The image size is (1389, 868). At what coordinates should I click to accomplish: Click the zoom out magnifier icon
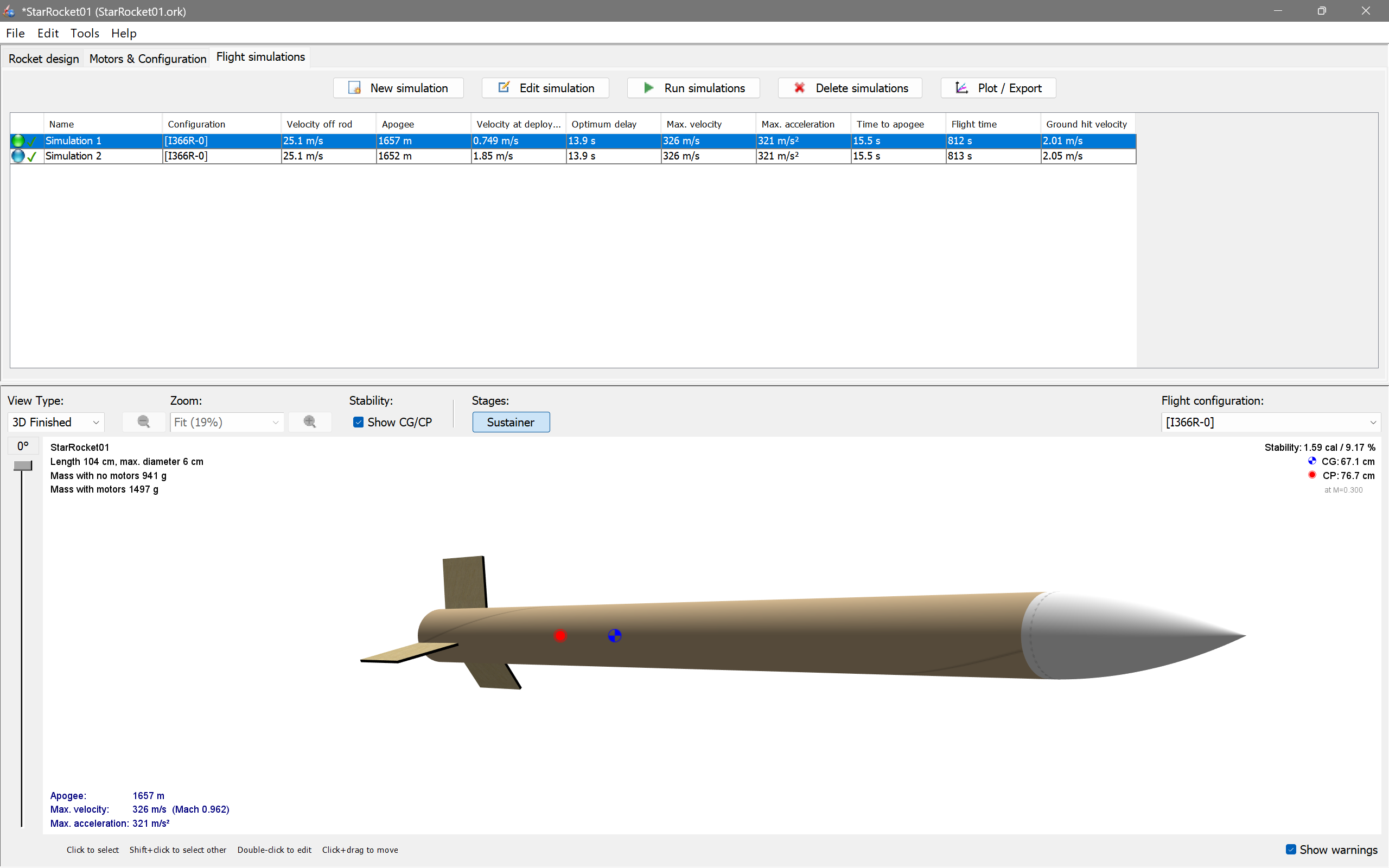coord(143,422)
